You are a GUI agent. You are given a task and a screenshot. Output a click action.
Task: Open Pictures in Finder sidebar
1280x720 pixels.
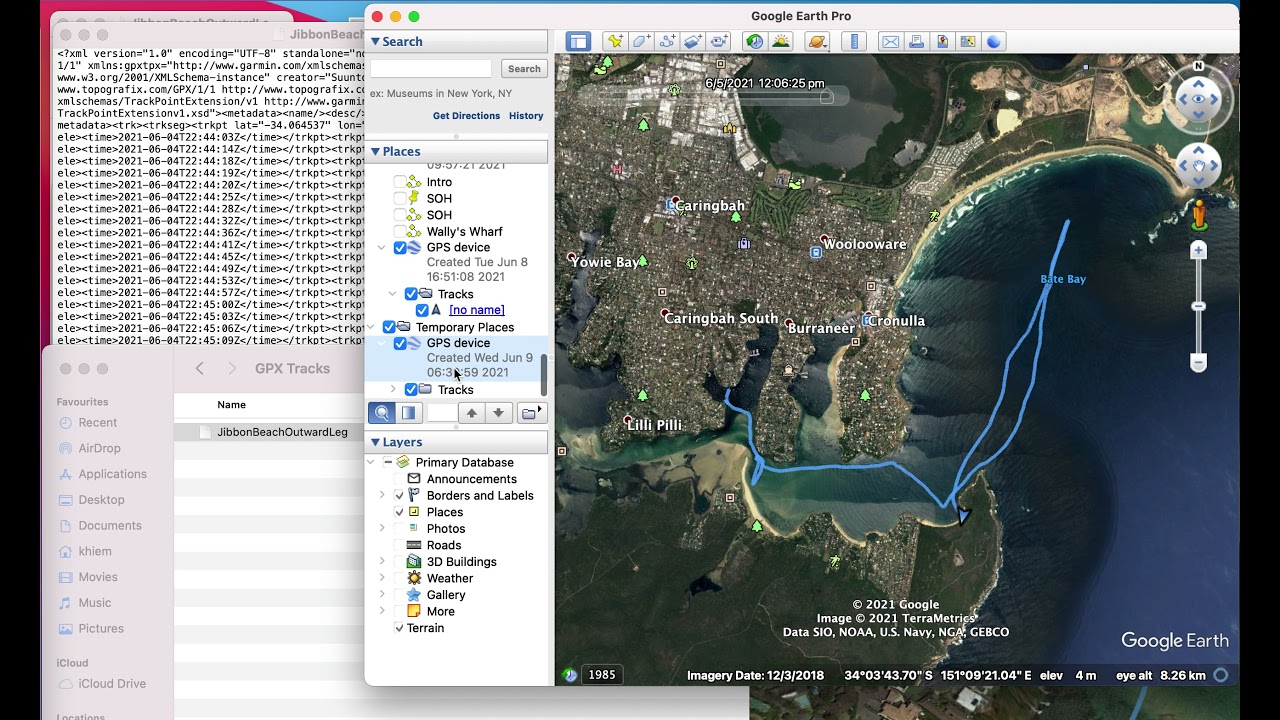[101, 629]
